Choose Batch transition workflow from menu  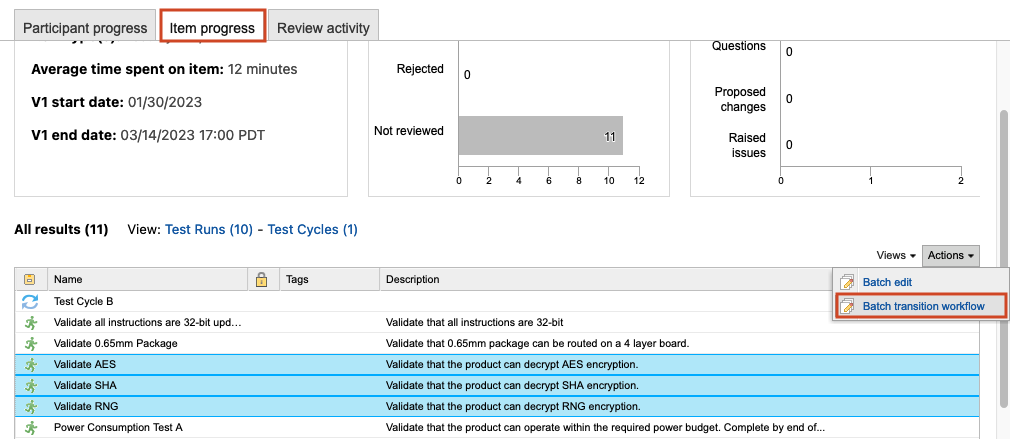(923, 306)
